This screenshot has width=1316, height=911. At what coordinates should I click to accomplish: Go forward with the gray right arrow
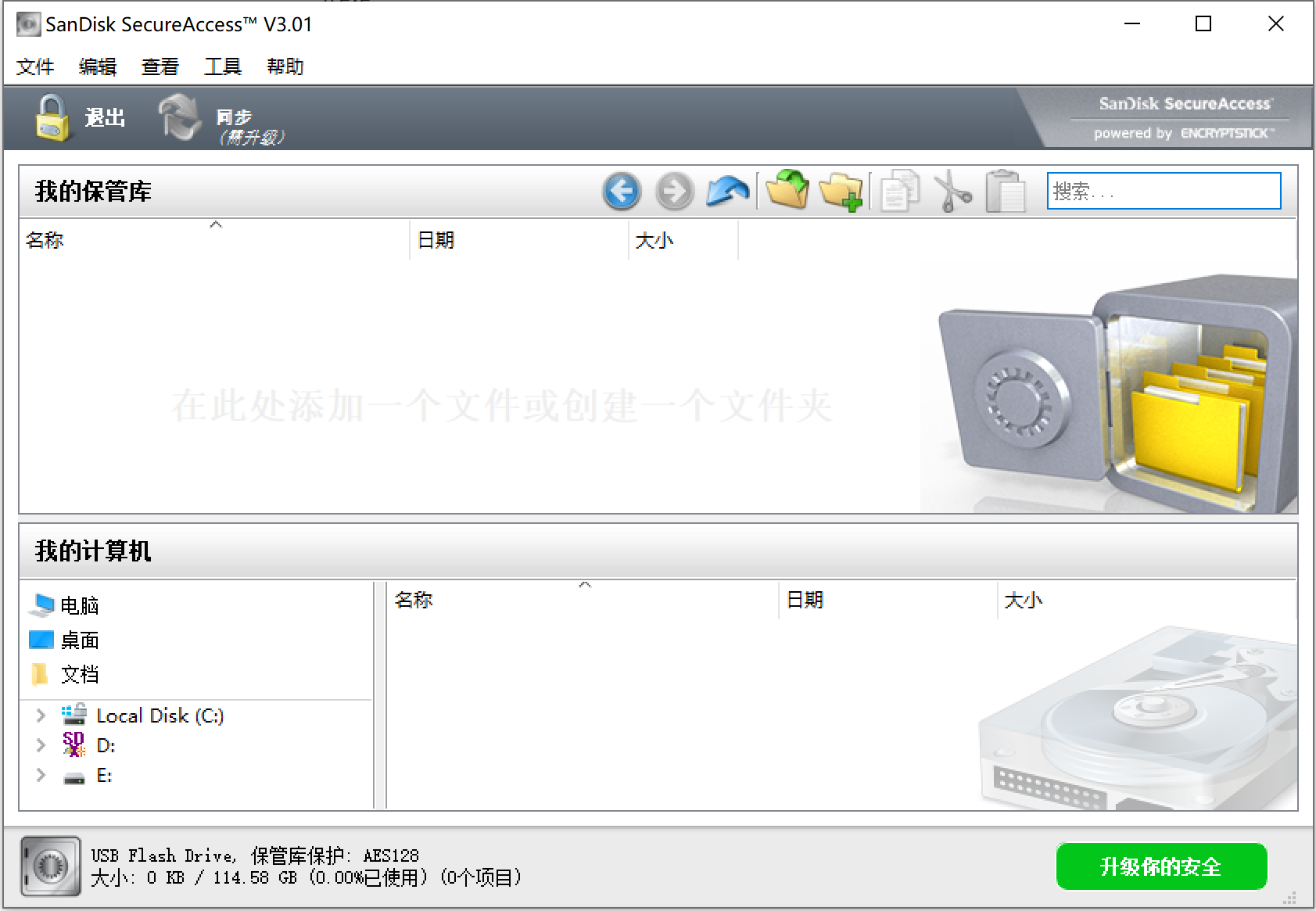674,191
